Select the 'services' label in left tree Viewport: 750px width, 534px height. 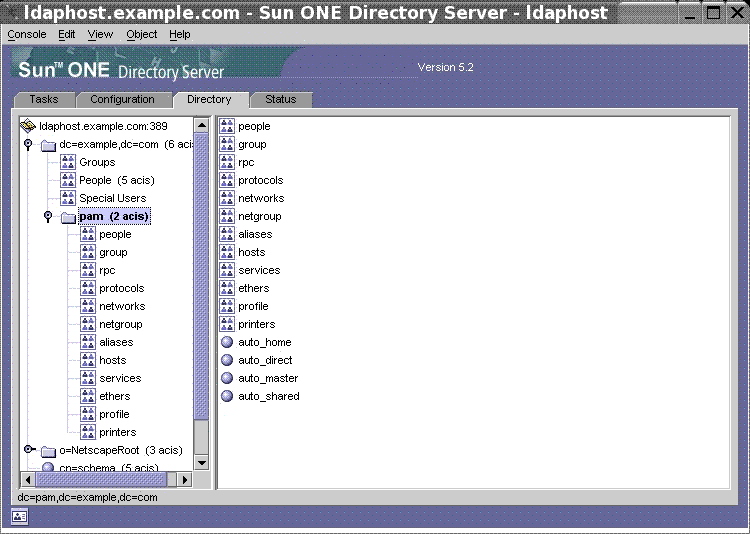(121, 378)
